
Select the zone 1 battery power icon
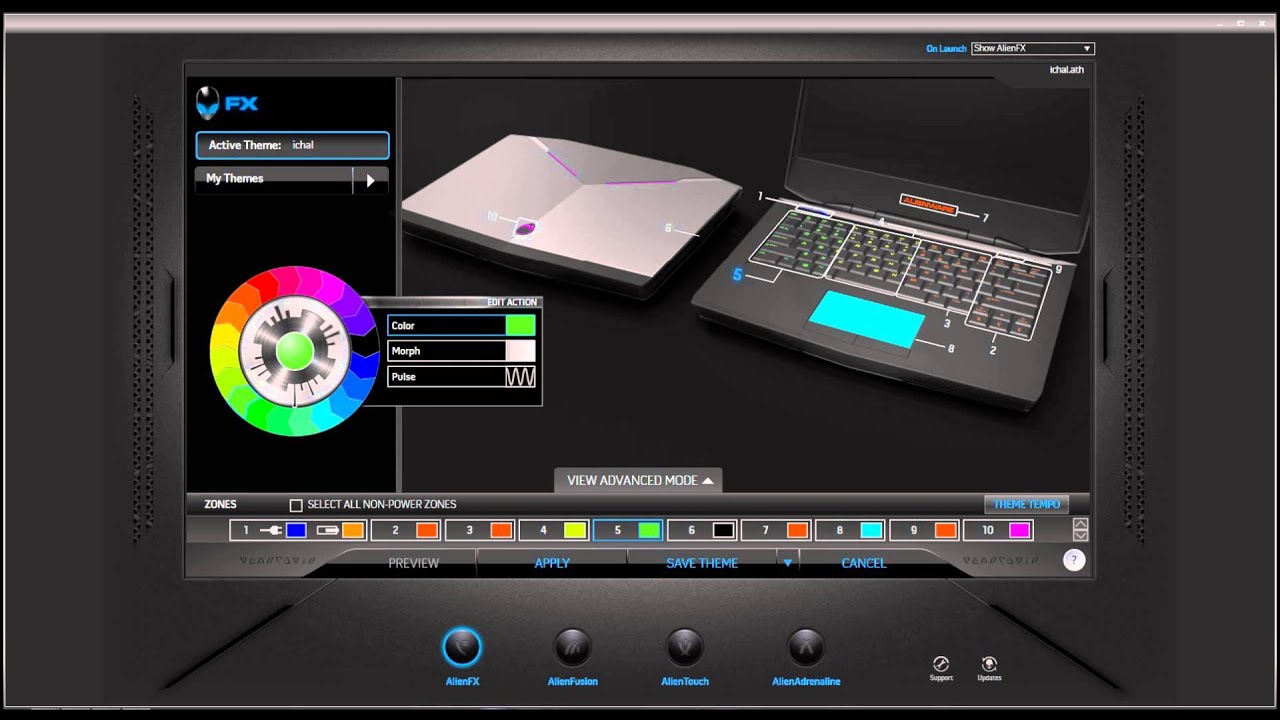tap(328, 531)
